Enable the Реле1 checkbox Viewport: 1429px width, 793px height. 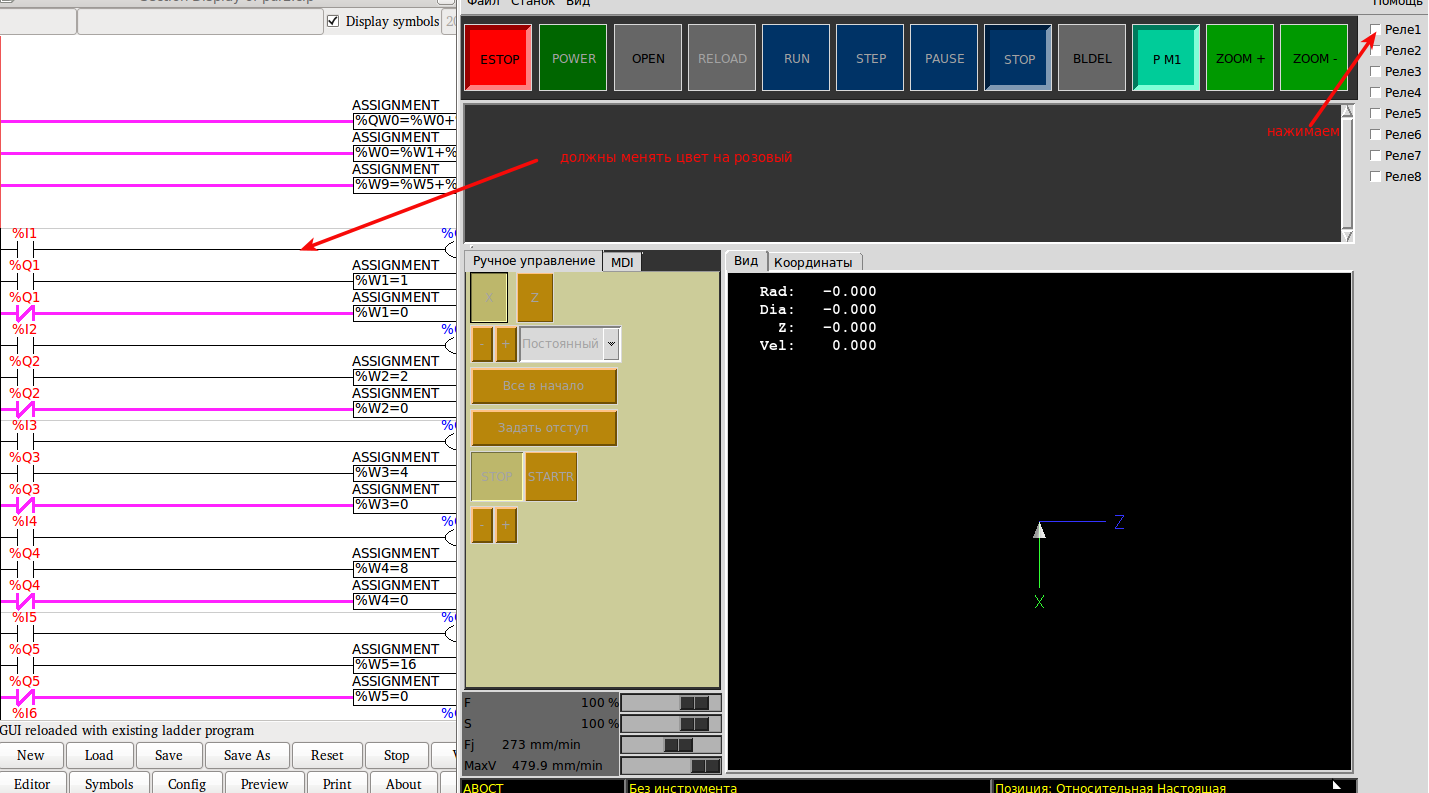1376,30
